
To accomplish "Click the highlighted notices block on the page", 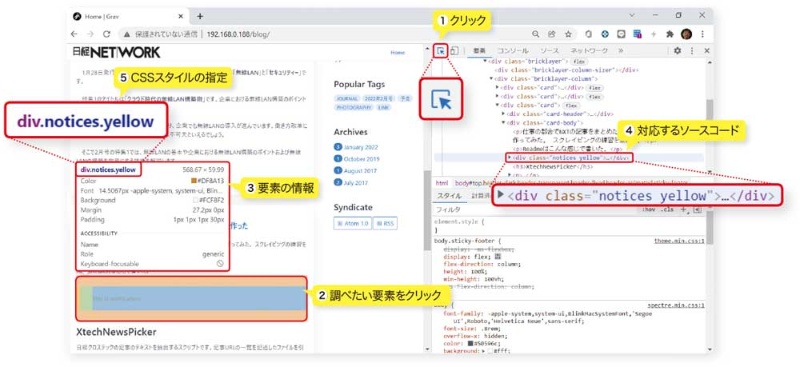I will click(191, 298).
